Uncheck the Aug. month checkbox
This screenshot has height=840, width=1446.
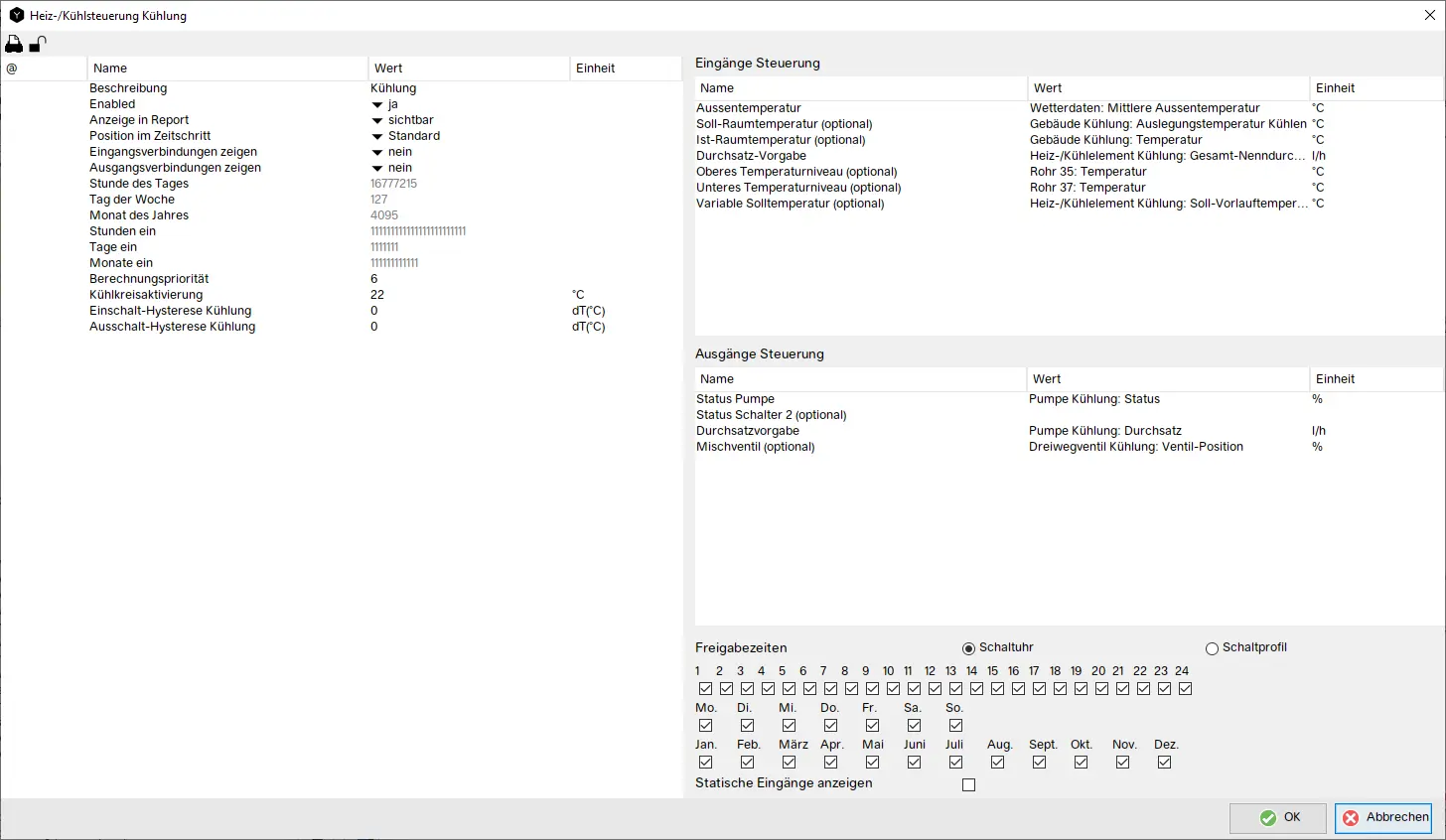[x=997, y=763]
